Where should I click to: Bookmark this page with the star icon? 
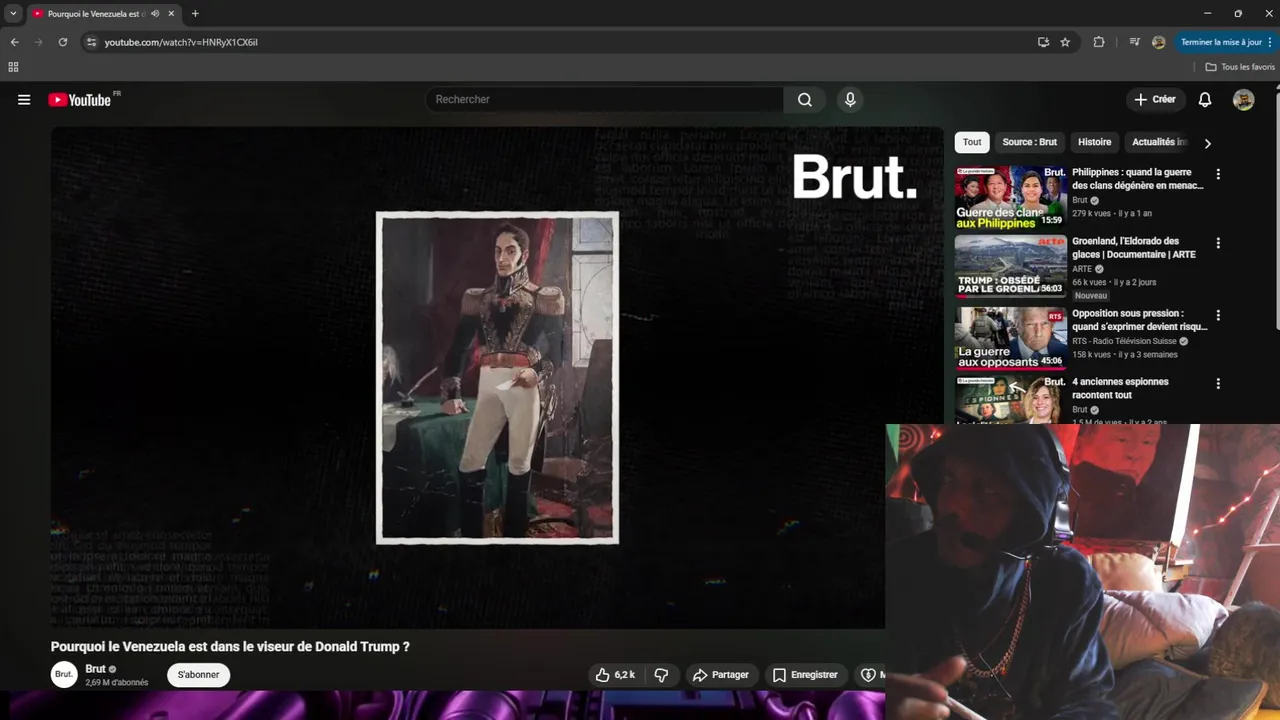tap(1065, 42)
